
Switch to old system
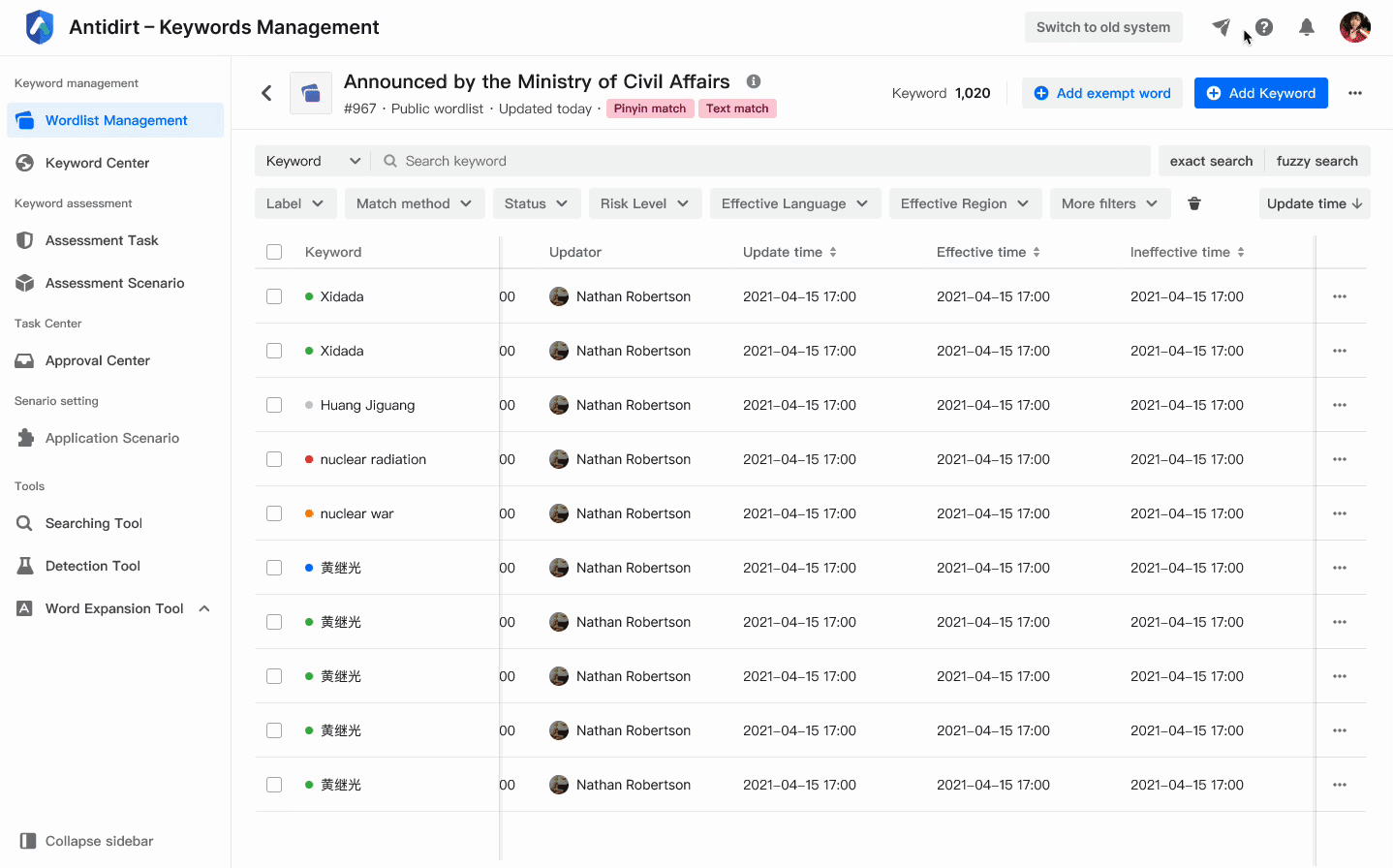[x=1103, y=27]
